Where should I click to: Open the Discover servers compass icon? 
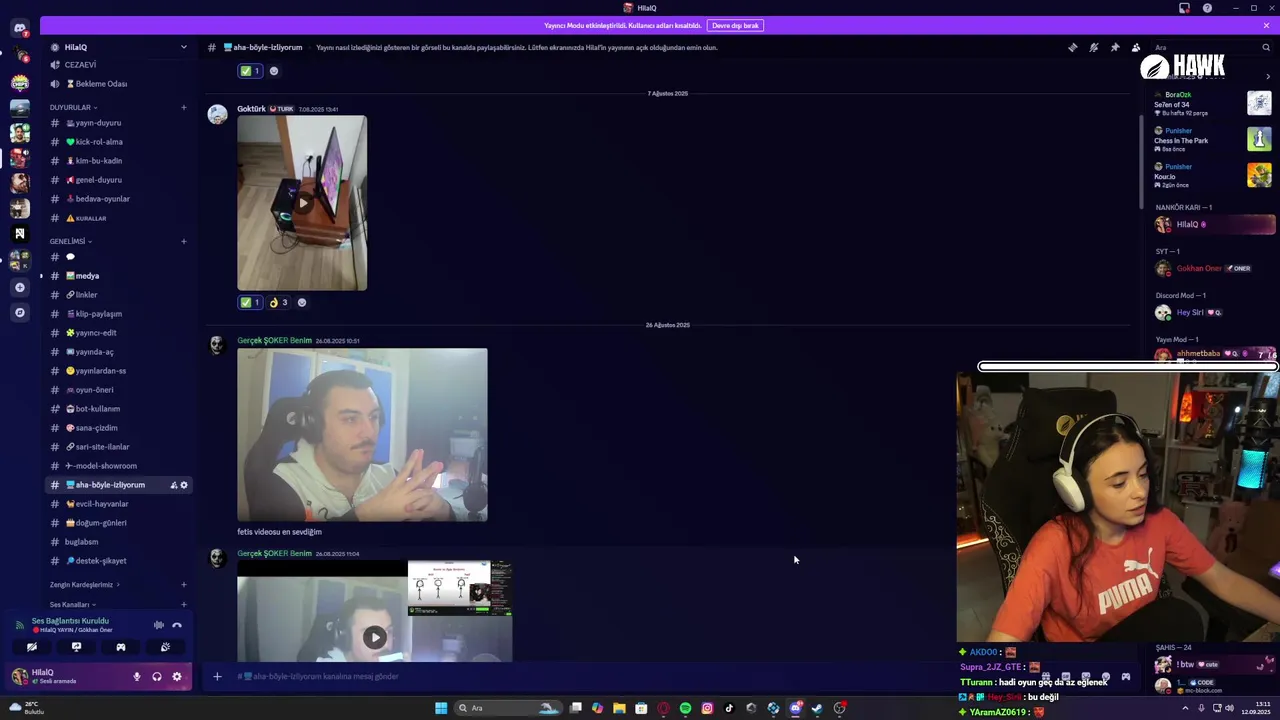point(19,312)
